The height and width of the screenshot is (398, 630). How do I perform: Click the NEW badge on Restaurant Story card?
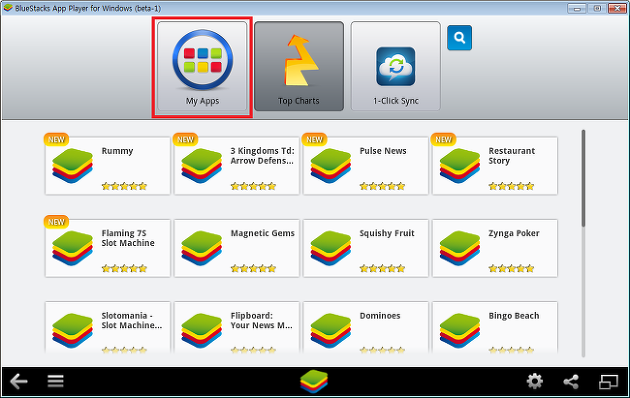point(444,139)
